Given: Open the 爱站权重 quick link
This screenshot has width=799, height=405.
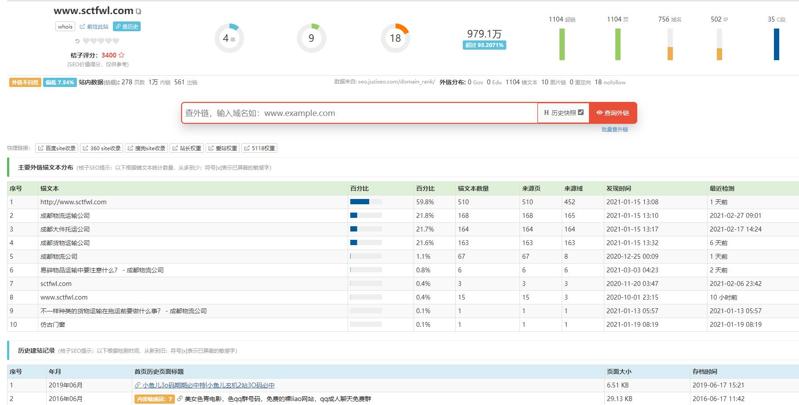Looking at the screenshot, I should 225,148.
